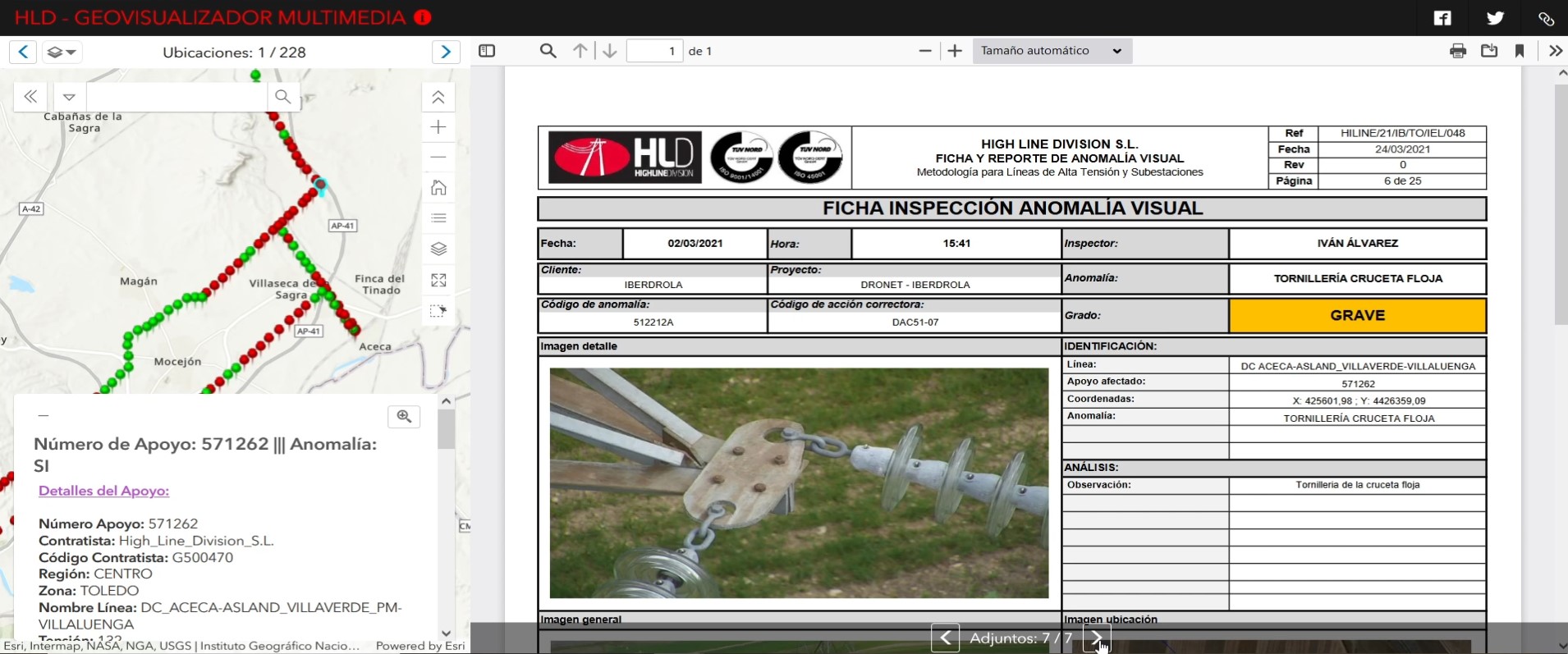This screenshot has width=1568, height=654.
Task: Open the PDF find search tool
Action: (x=548, y=51)
